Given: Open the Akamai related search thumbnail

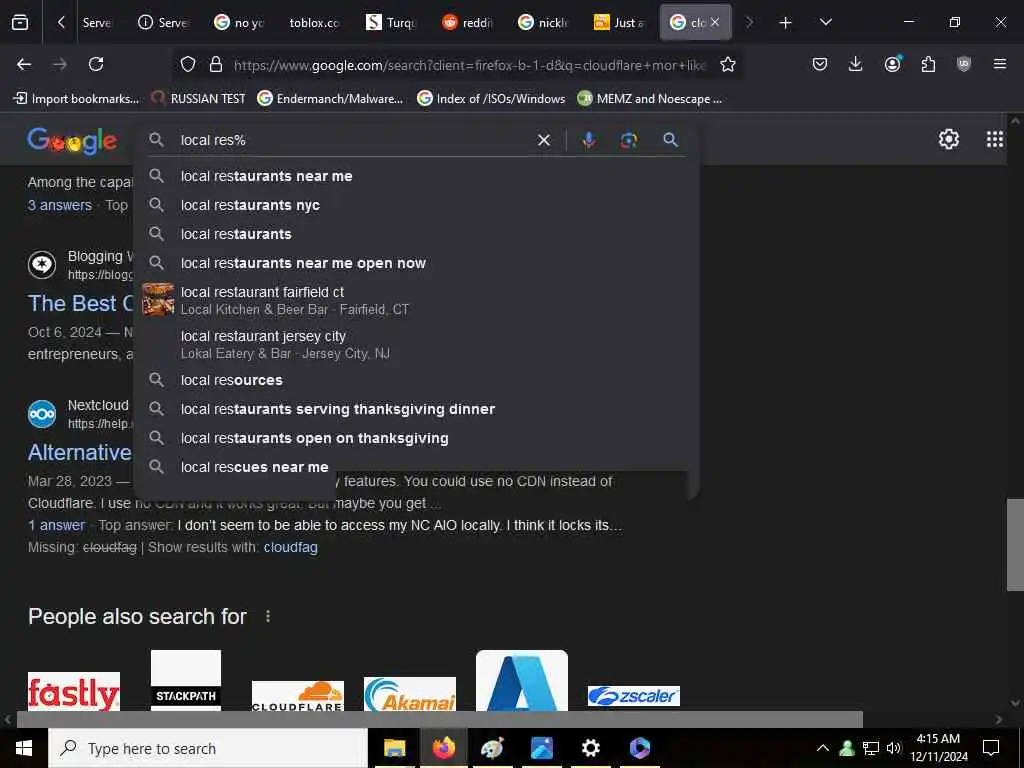Looking at the screenshot, I should tap(409, 694).
